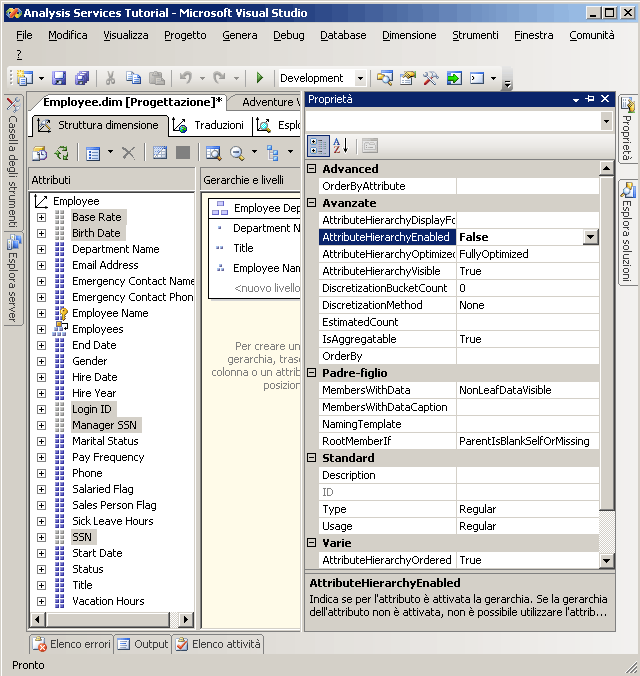This screenshot has height=676, width=640.
Task: Open the AttributeHierarchyEnabled value dropdown
Action: pos(590,237)
